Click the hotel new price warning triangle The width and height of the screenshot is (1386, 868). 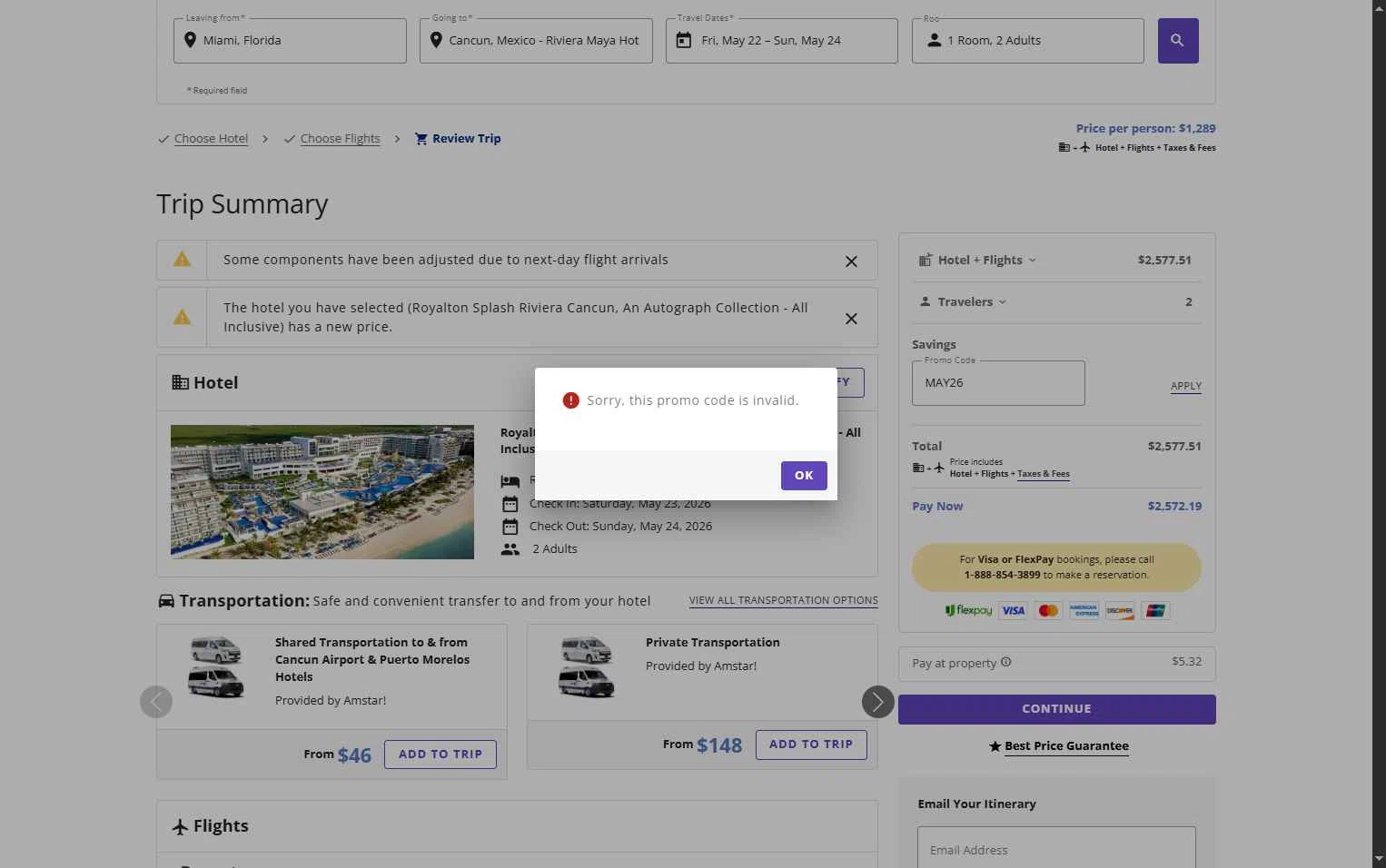click(x=182, y=317)
